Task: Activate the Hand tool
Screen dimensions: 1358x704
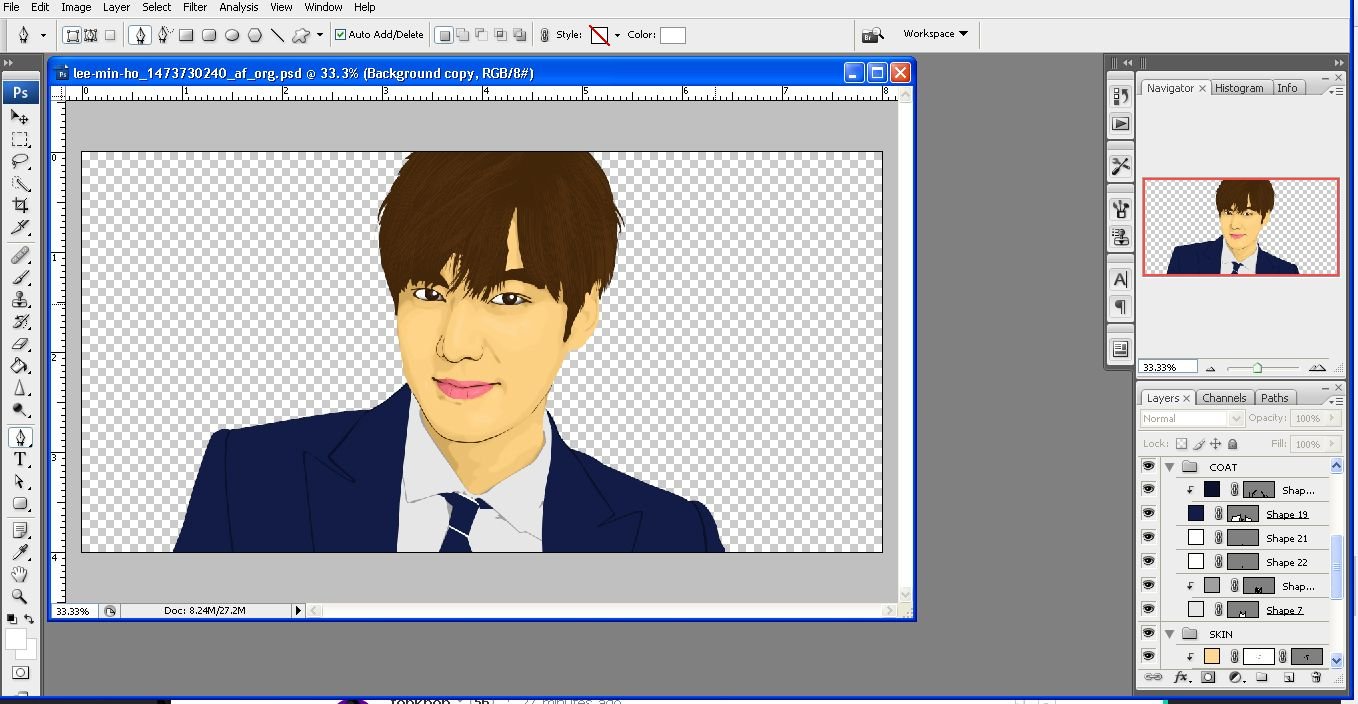Action: coord(20,574)
